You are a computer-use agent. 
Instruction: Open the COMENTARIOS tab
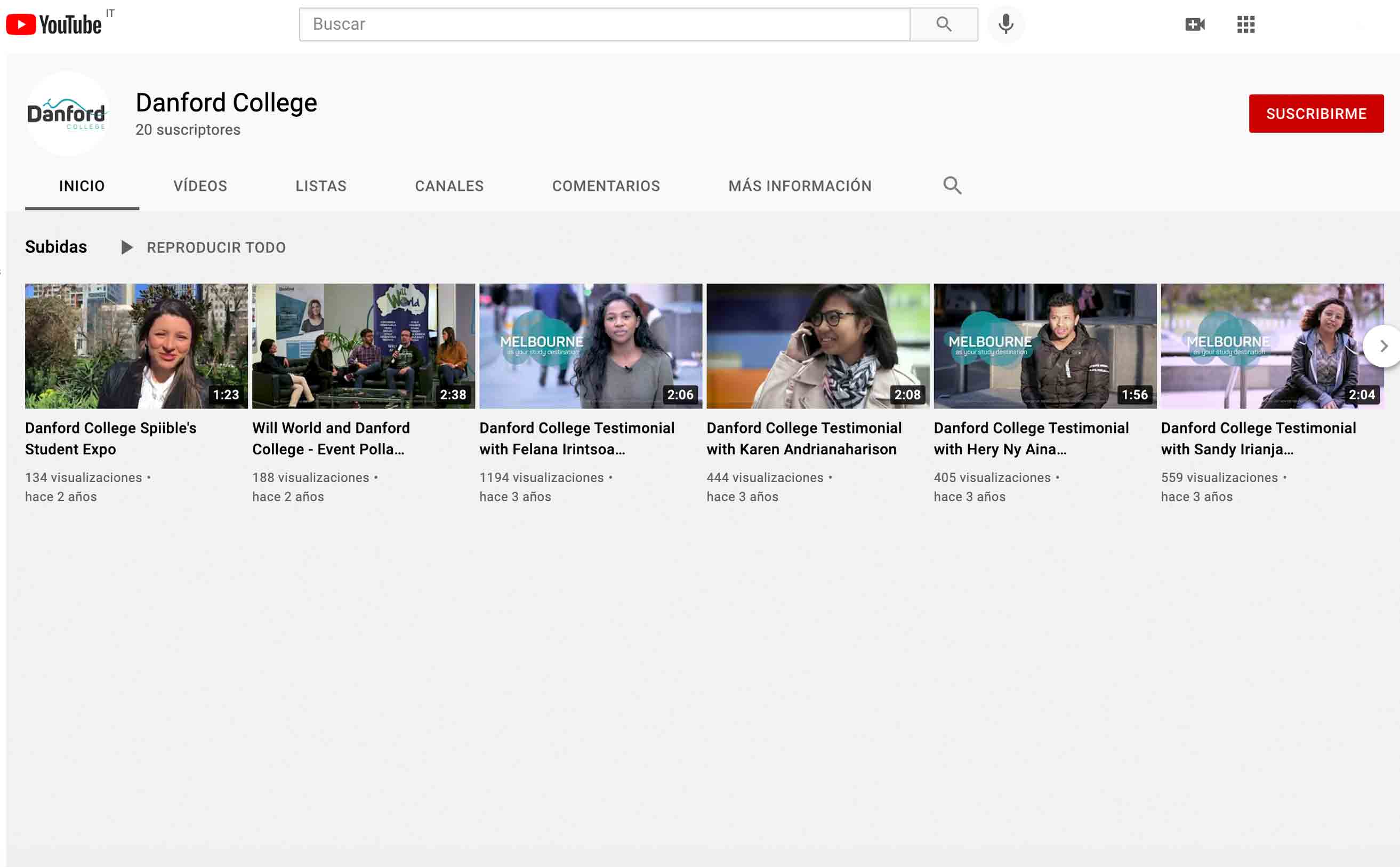(x=606, y=187)
